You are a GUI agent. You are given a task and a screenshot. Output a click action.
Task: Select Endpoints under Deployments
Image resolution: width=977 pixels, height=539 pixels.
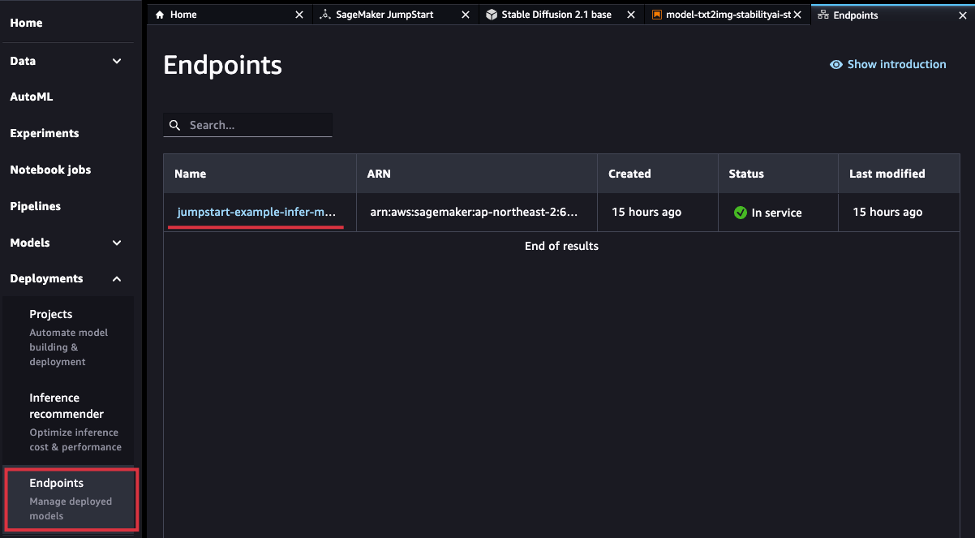pos(71,499)
